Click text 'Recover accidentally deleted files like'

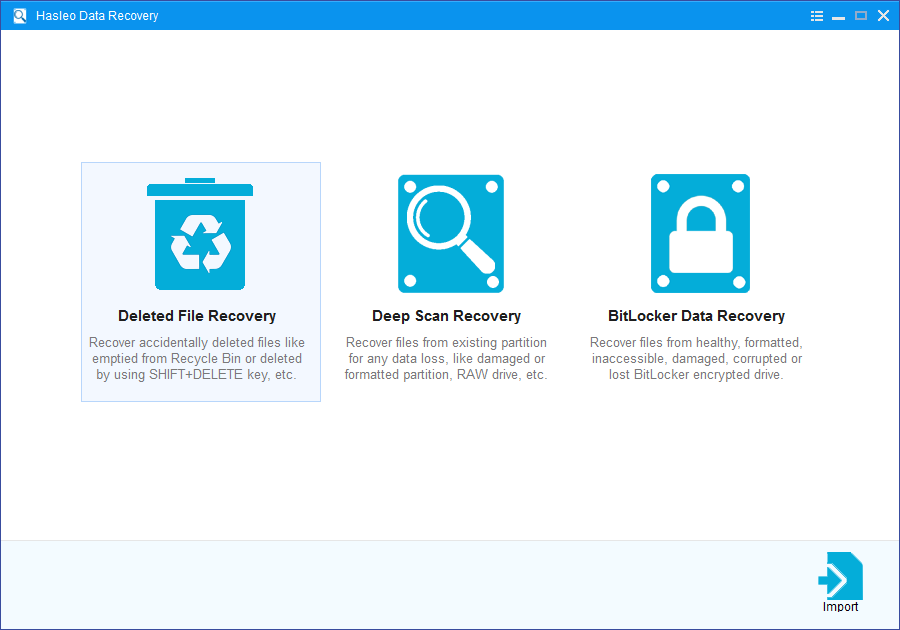[197, 343]
